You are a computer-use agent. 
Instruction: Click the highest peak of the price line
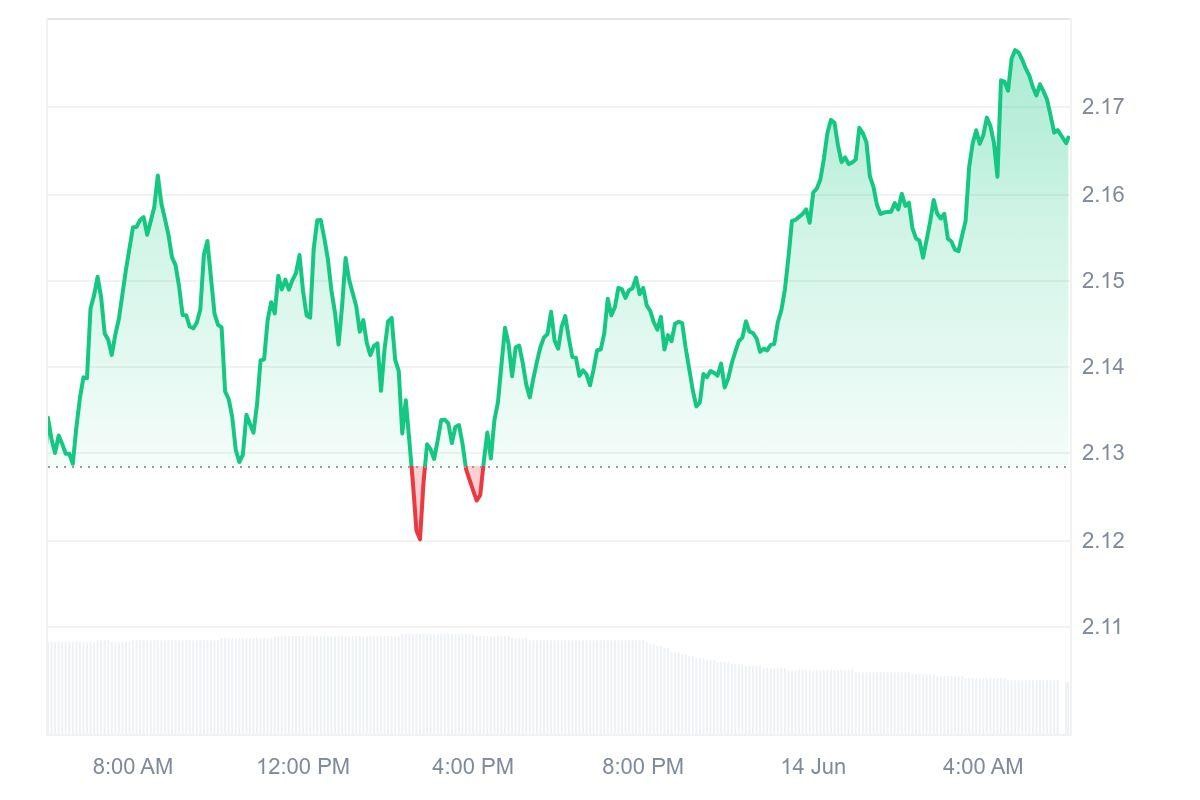1015,50
